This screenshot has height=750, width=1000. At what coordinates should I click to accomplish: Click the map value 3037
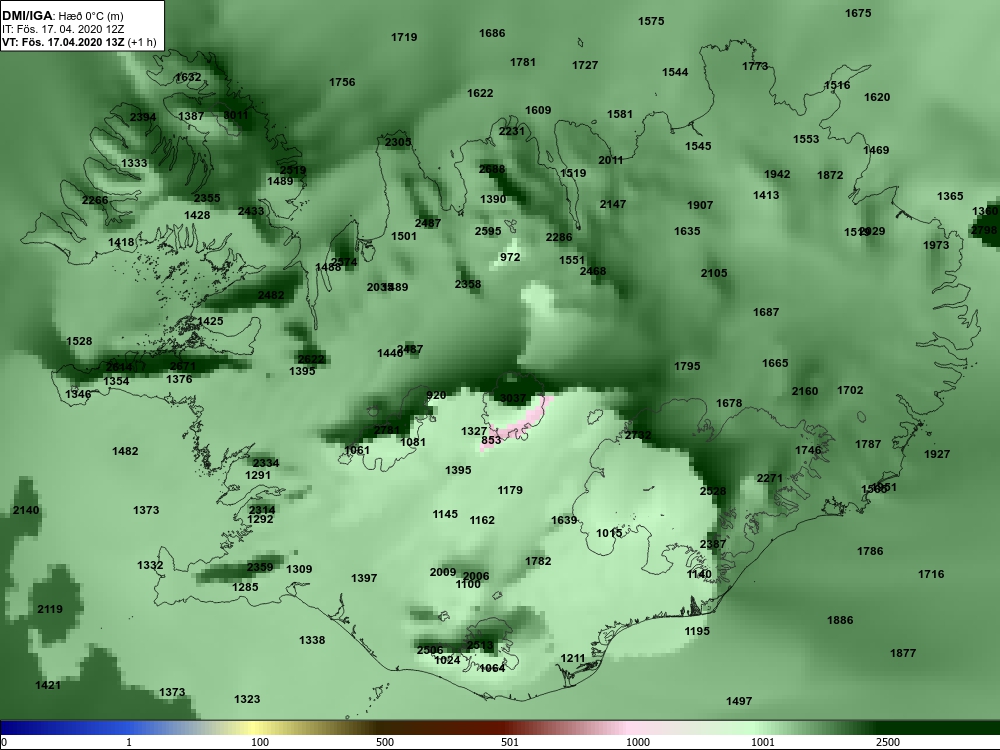tap(513, 398)
